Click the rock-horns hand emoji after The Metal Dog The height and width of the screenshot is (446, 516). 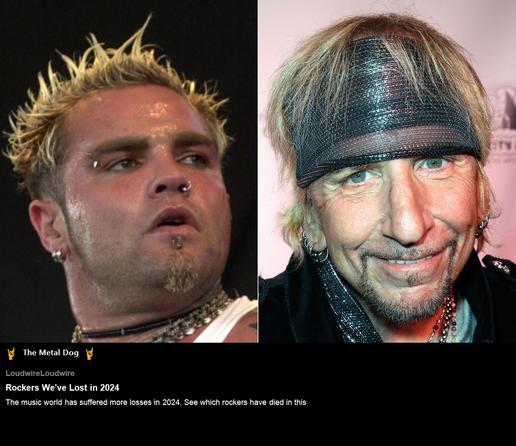tap(89, 353)
